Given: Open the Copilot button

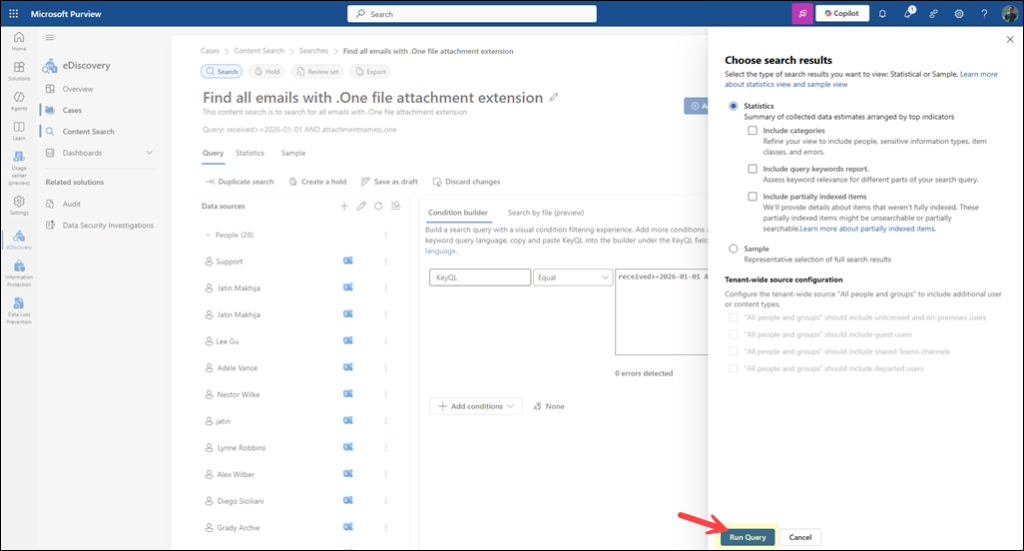Looking at the screenshot, I should click(842, 14).
